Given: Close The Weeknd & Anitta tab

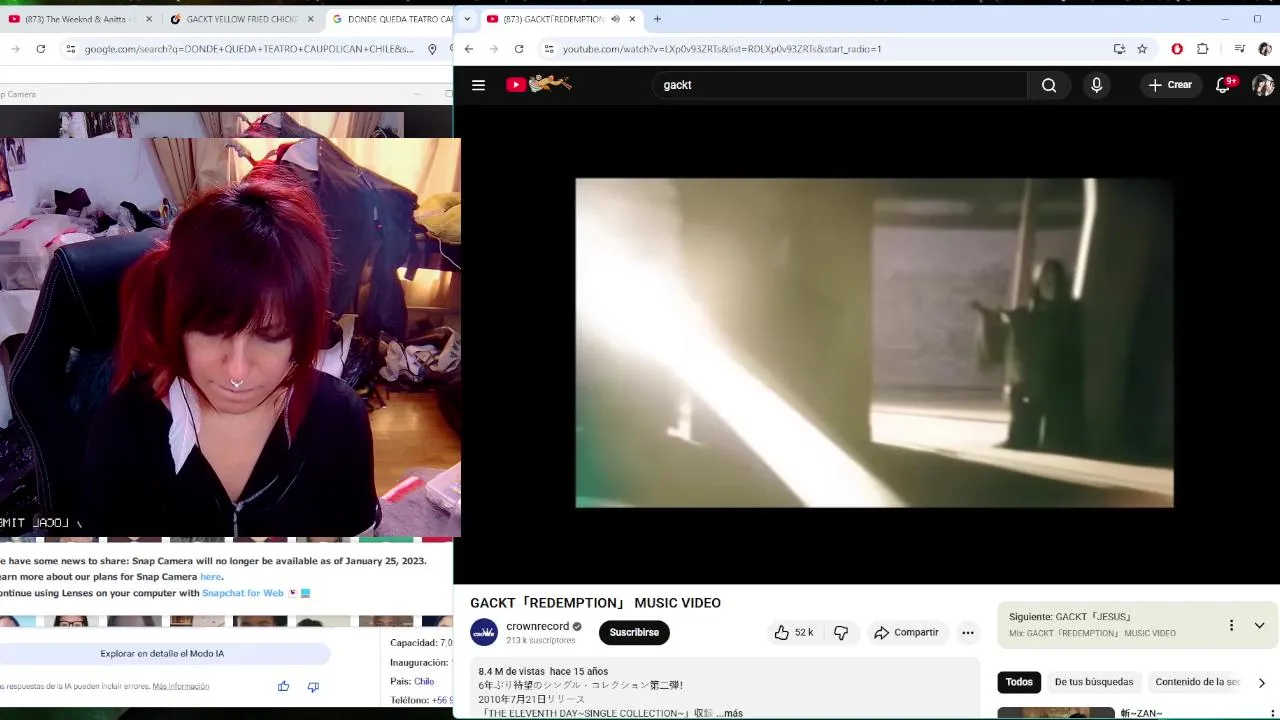Looking at the screenshot, I should coord(149,19).
